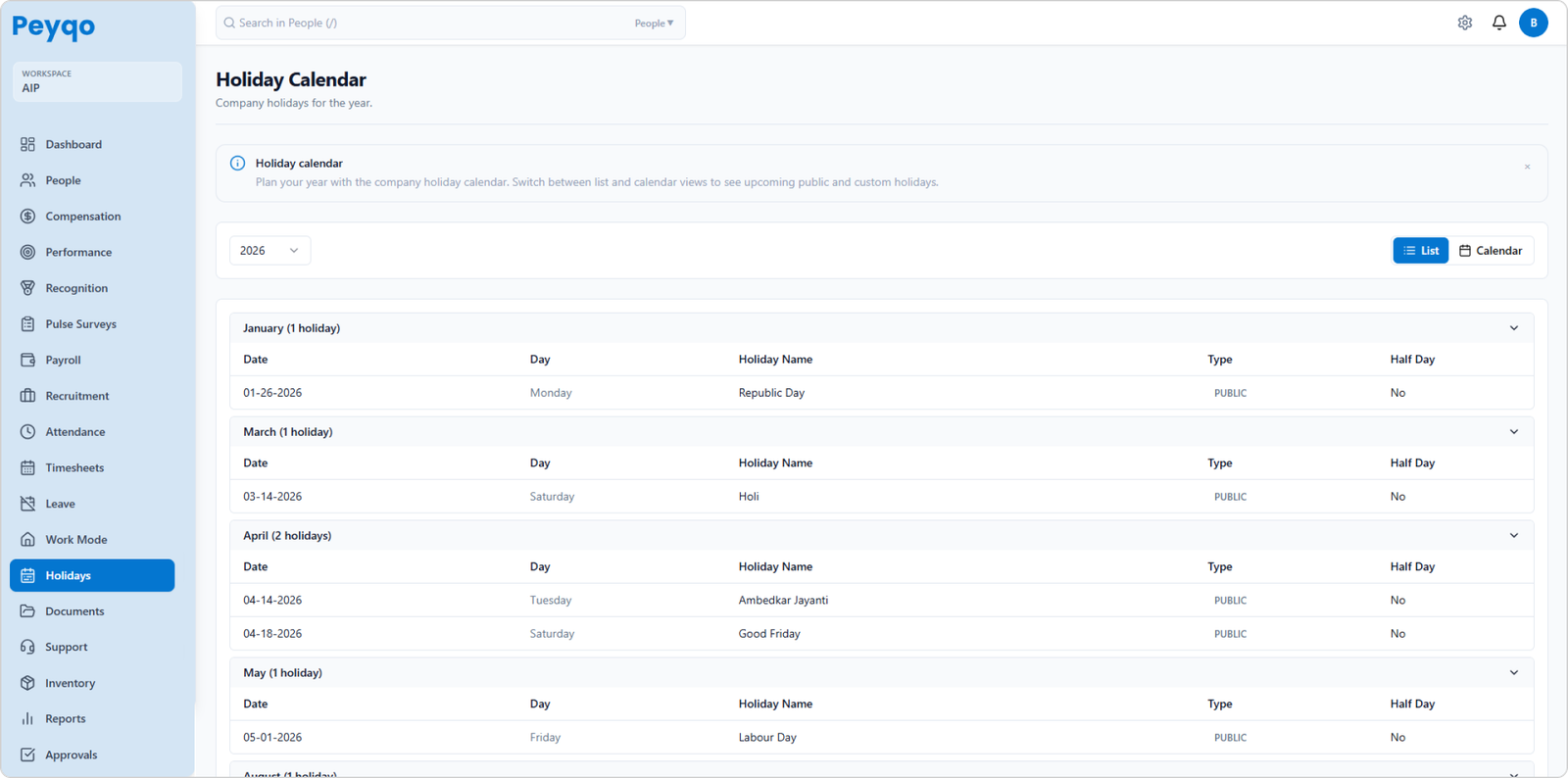Switch to List view
This screenshot has width=1568, height=778.
1421,251
